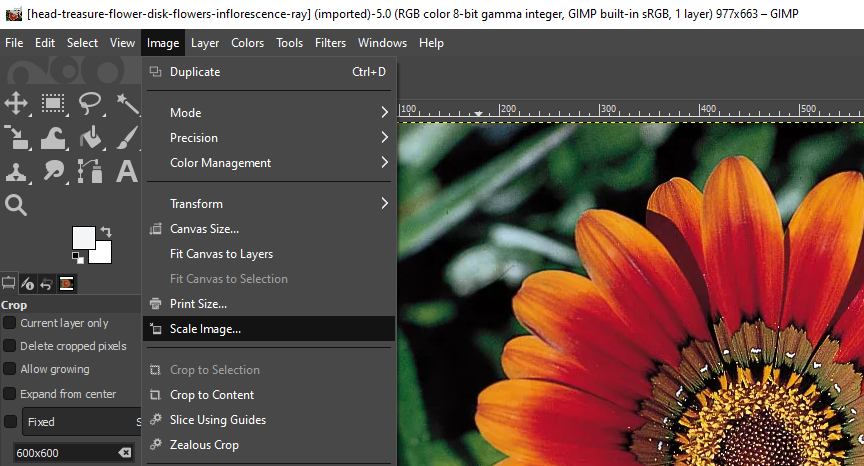Enable Delete cropped pixels checkbox
Screen dimensions: 864x466
[x=9, y=346]
